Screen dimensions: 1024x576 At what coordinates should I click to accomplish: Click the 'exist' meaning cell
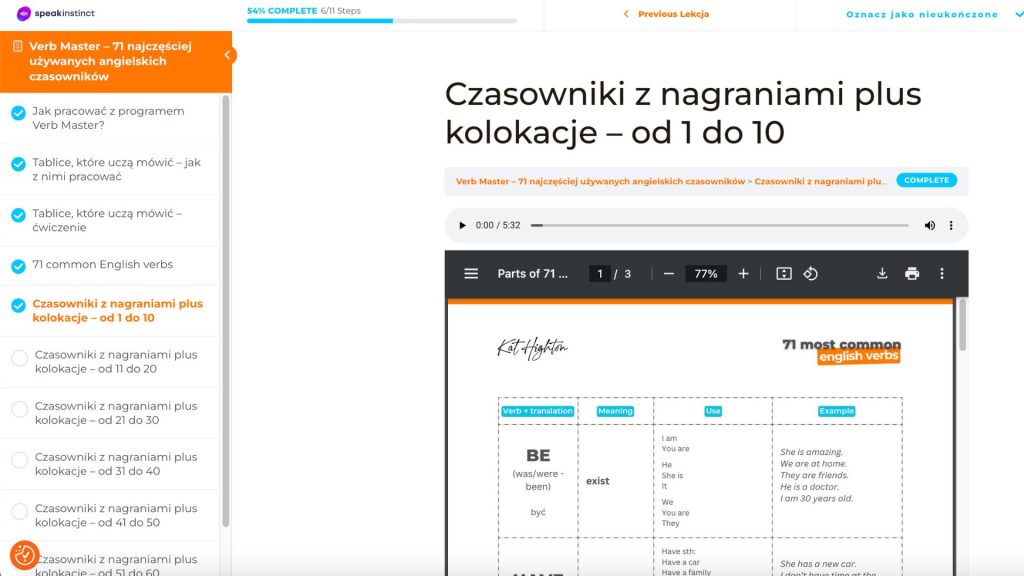pyautogui.click(x=598, y=481)
